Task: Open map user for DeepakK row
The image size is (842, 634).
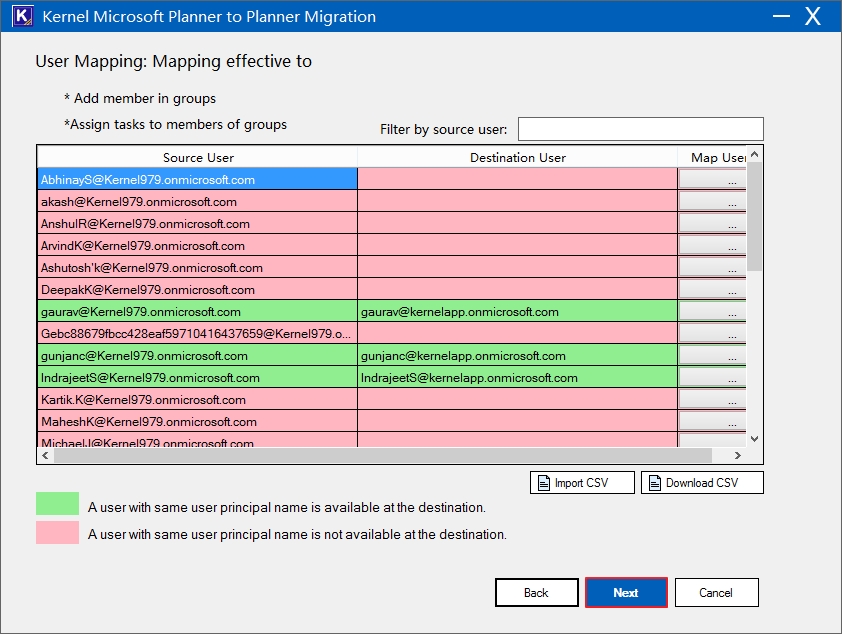Action: point(712,289)
